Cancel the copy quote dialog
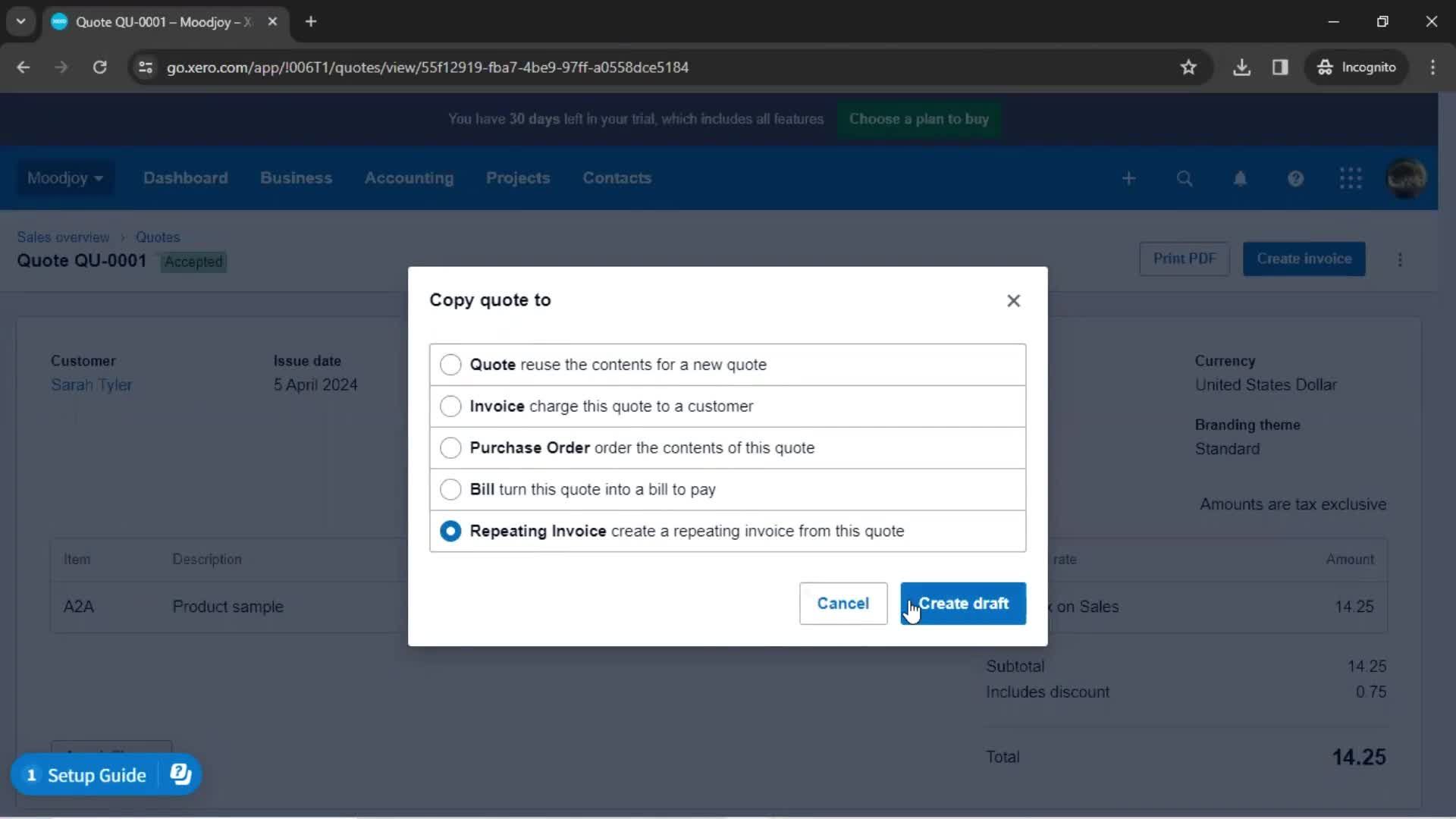The image size is (1456, 819). 843,604
